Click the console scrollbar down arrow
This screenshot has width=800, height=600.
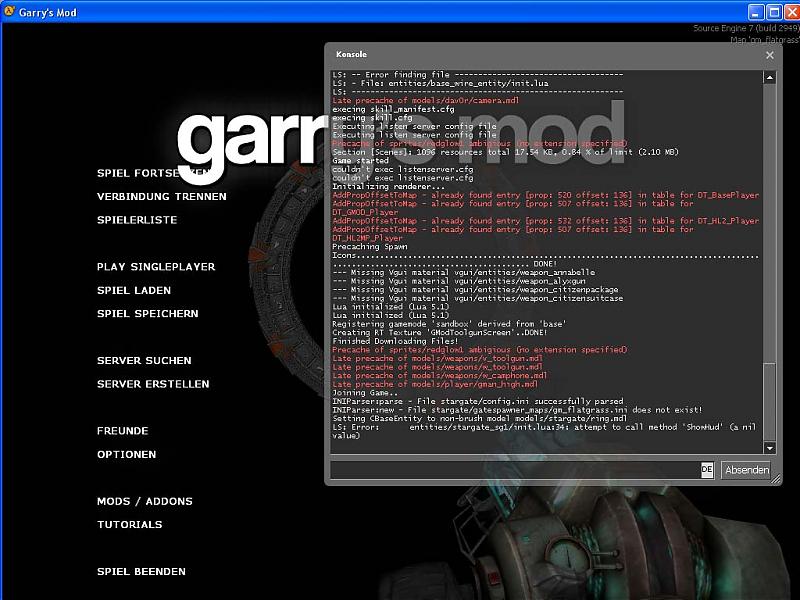[x=769, y=447]
